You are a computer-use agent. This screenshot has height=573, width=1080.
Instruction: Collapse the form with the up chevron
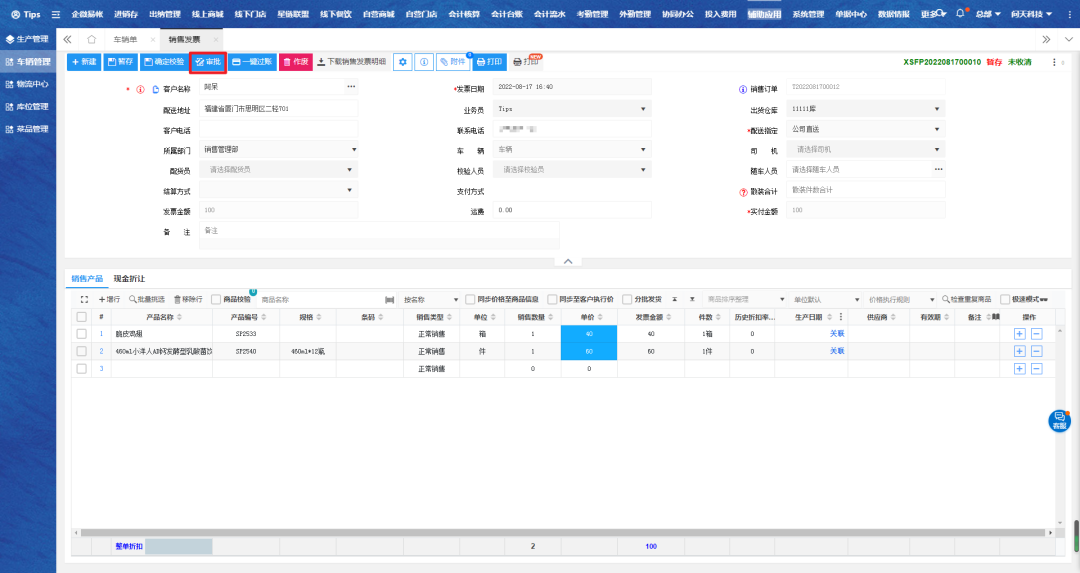pyautogui.click(x=567, y=261)
